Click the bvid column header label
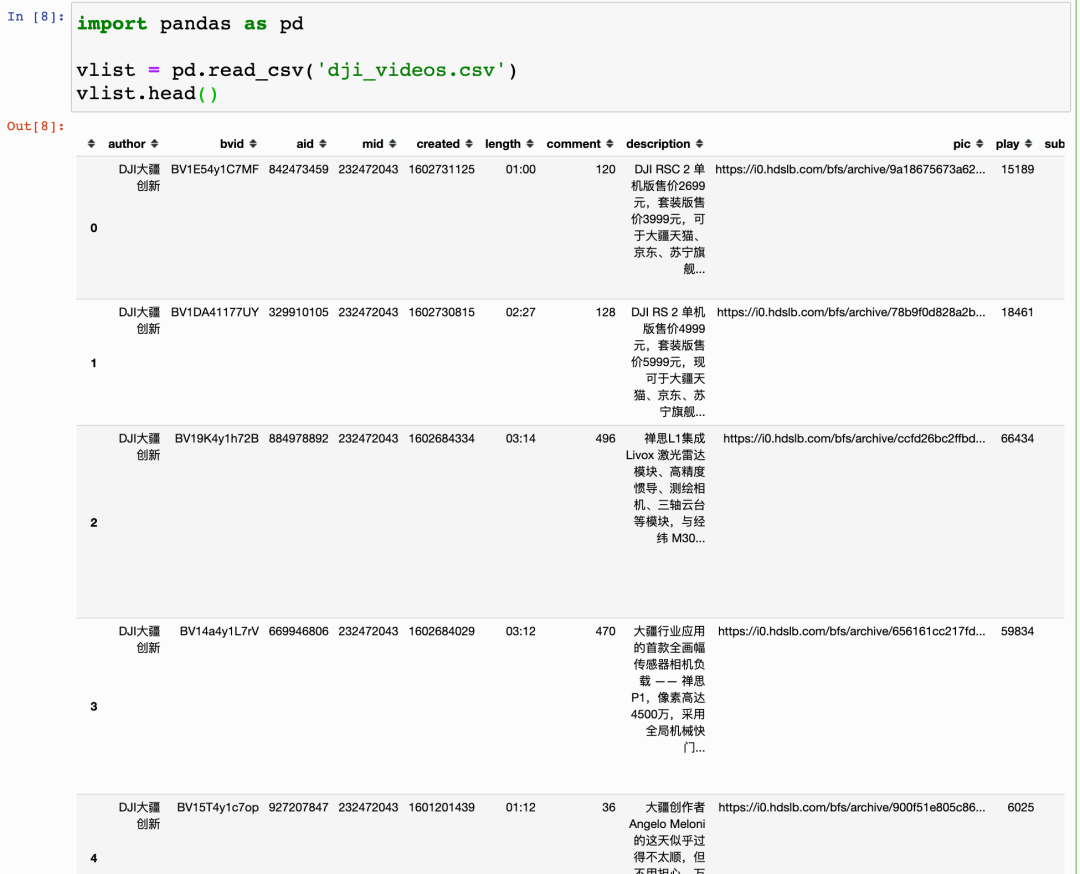Image resolution: width=1080 pixels, height=874 pixels. [x=232, y=144]
